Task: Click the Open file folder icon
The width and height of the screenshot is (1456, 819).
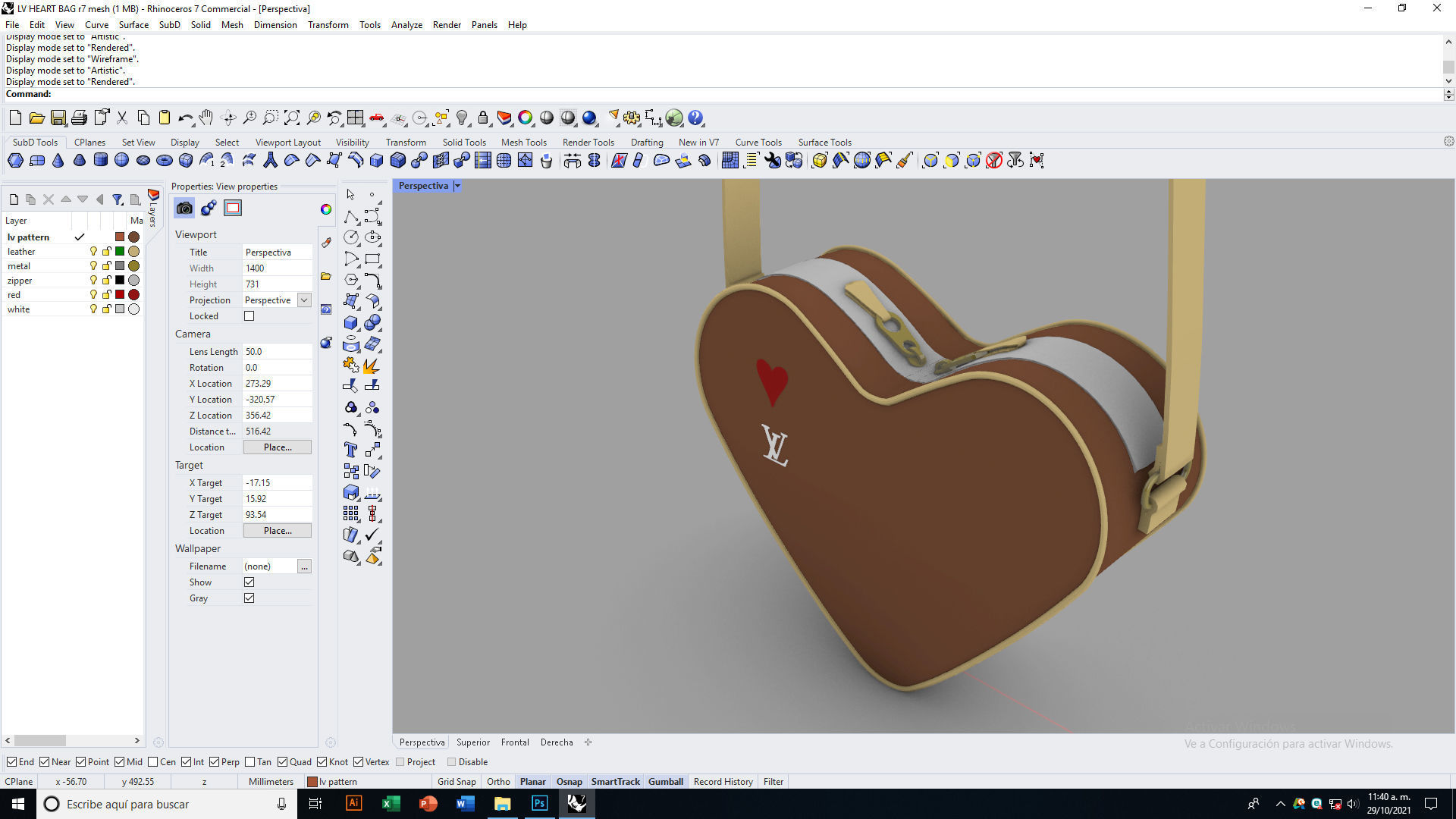Action: point(36,118)
